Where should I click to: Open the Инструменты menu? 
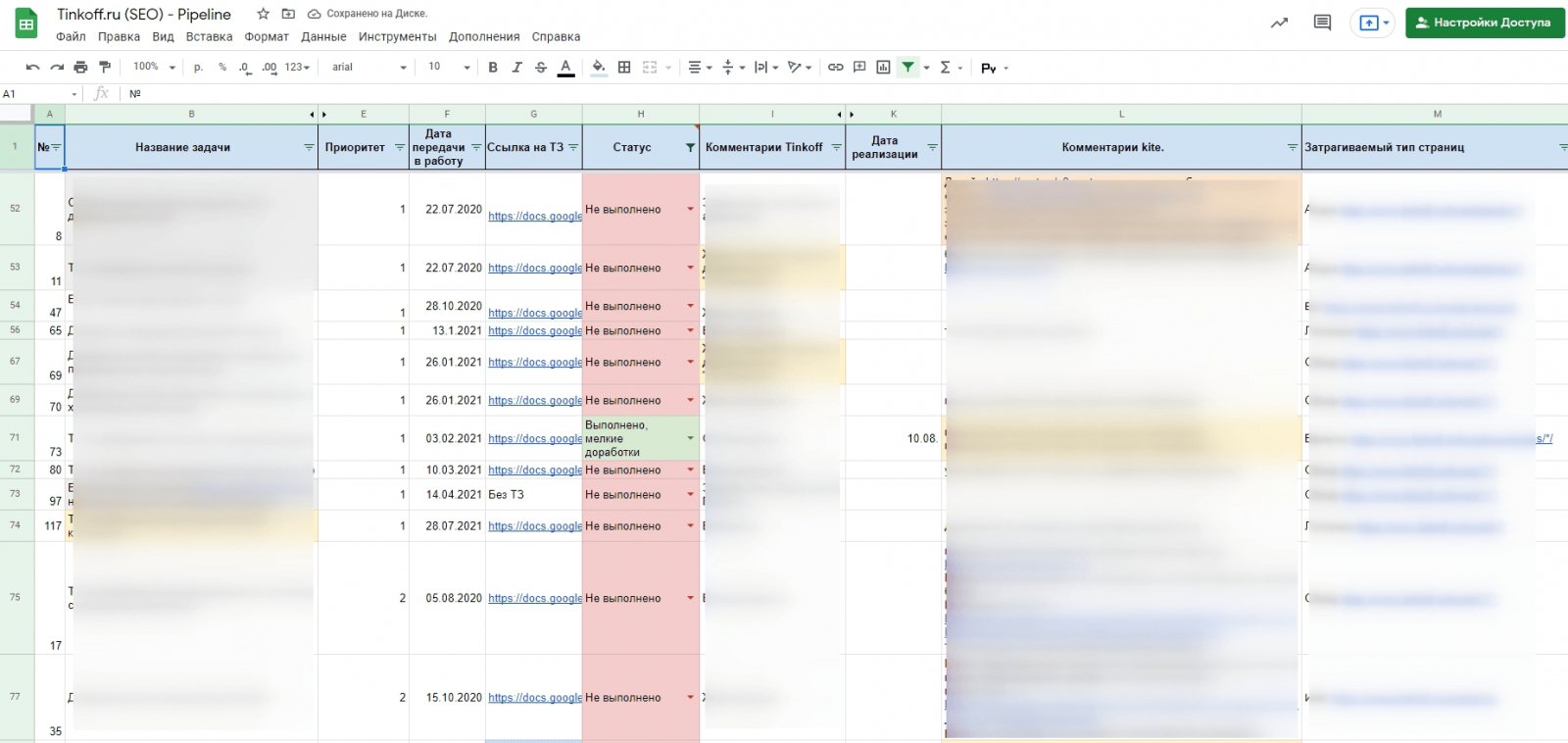(397, 37)
